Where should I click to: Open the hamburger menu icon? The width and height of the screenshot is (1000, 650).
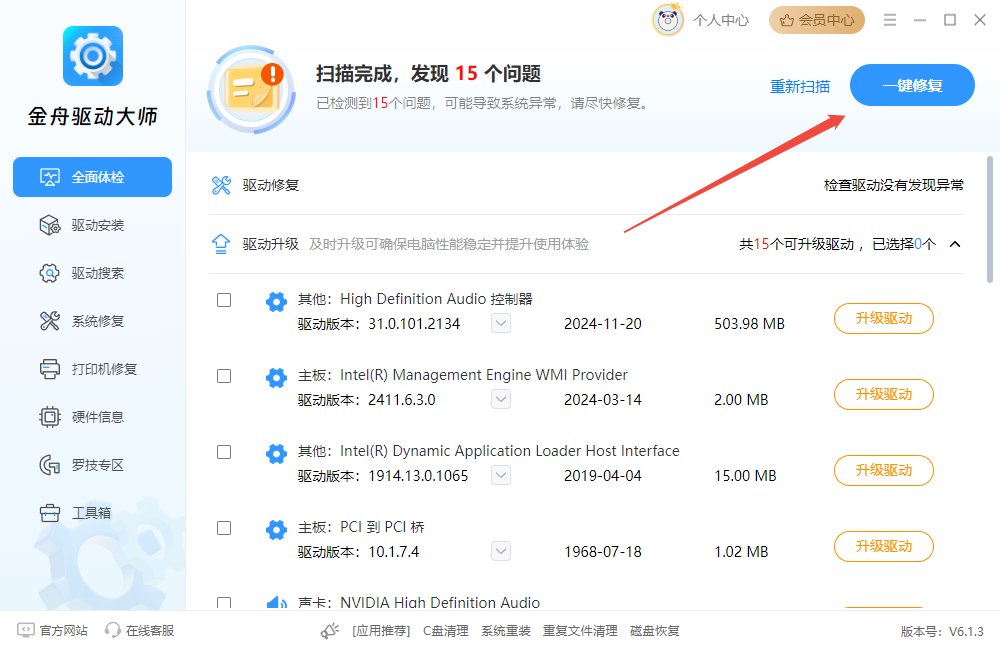coord(890,20)
